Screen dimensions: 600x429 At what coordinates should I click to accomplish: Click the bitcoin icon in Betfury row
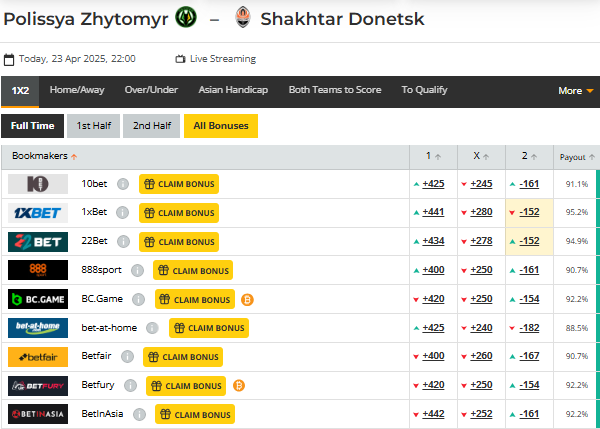point(239,386)
